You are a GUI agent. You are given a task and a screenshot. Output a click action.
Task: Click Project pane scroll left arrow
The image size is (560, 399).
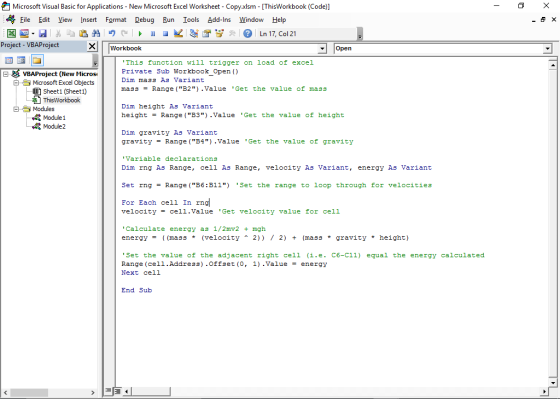pos(5,392)
